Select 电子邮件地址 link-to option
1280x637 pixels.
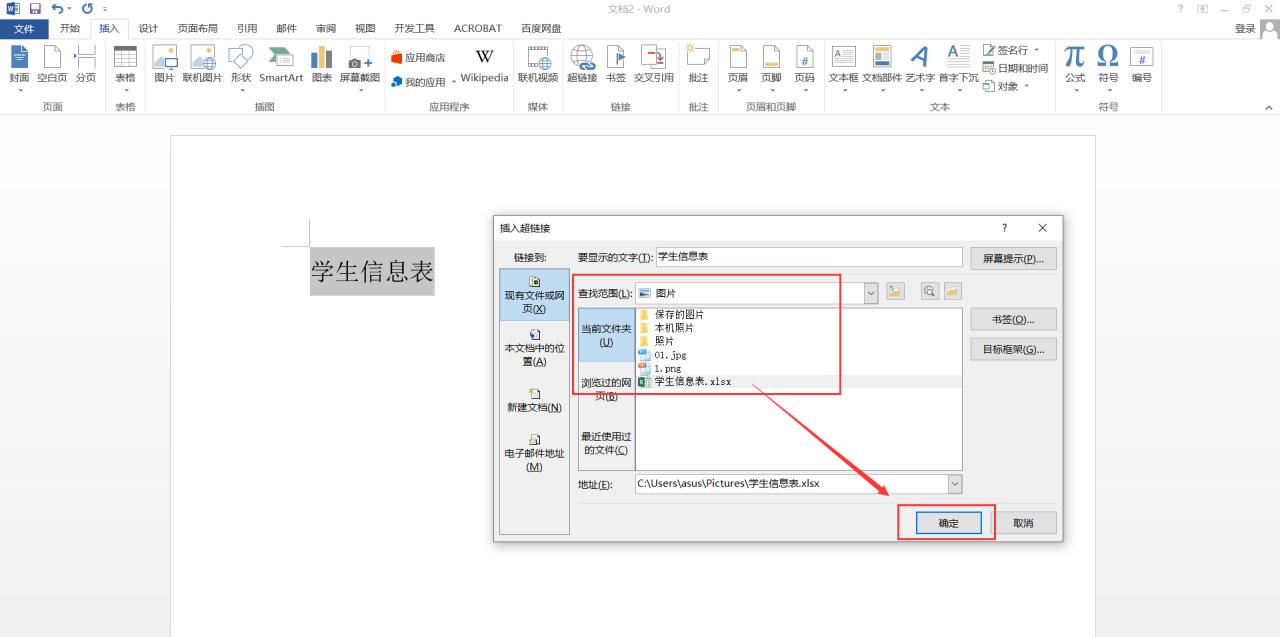(534, 452)
